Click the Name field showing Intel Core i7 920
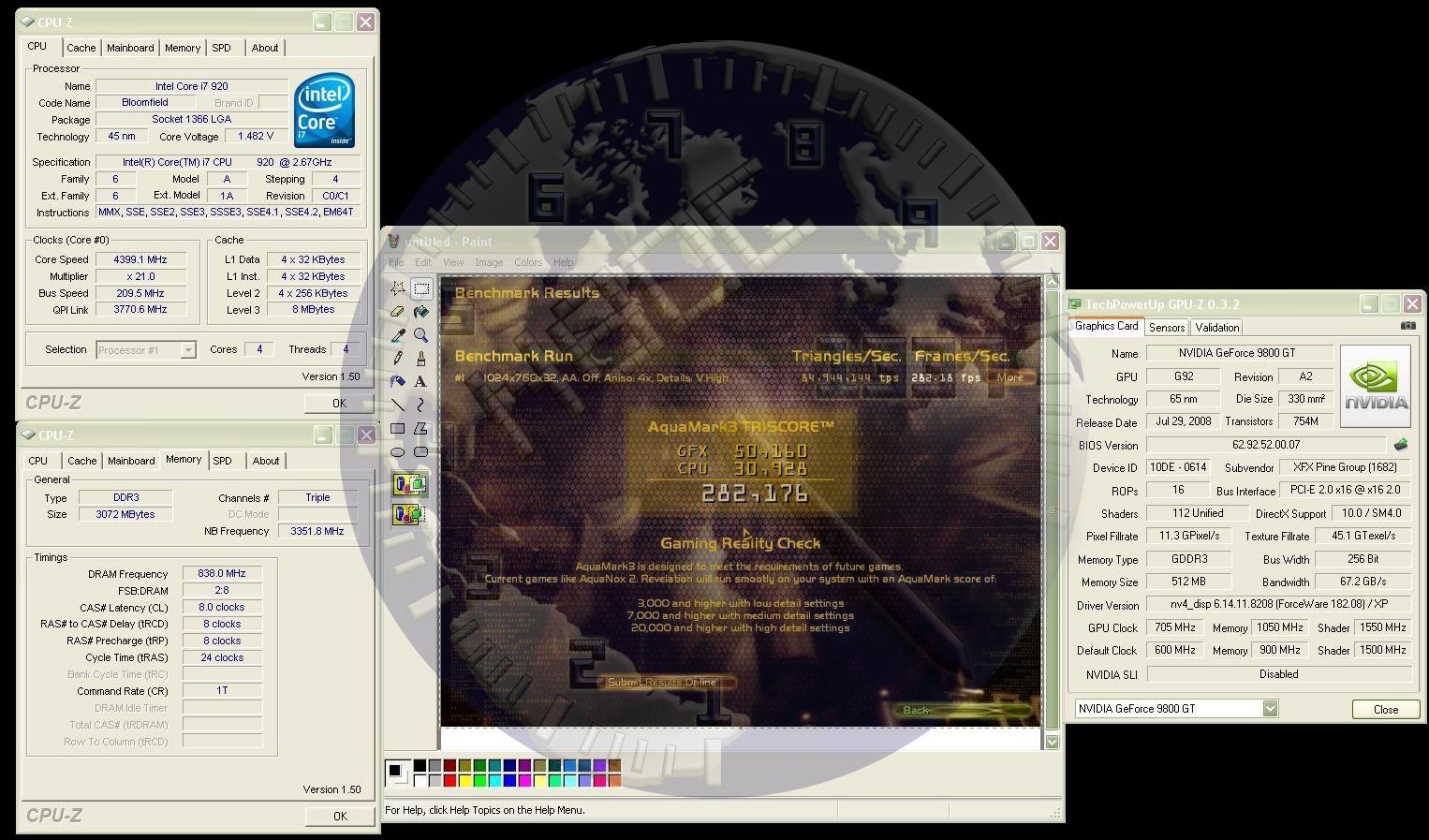 pos(192,86)
